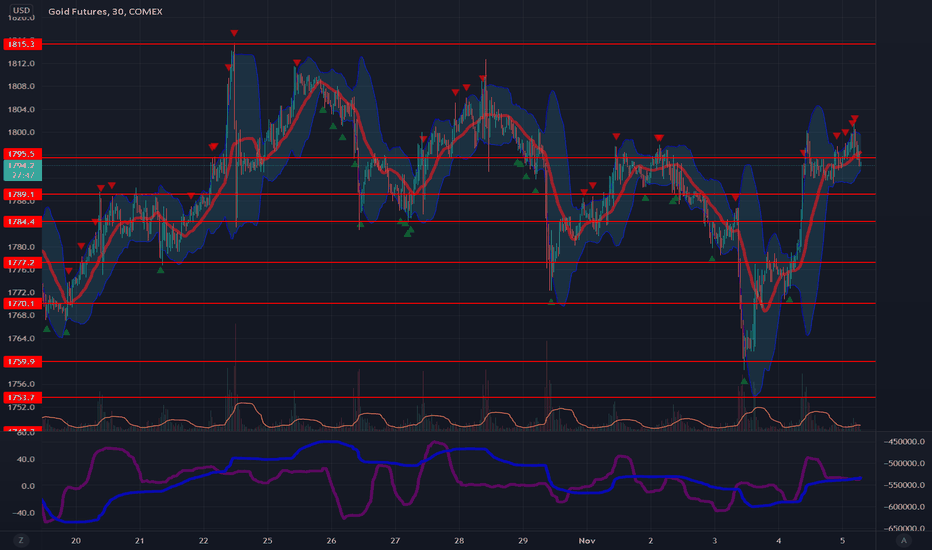
Task: Click the Nov label on time axis
Action: point(587,540)
